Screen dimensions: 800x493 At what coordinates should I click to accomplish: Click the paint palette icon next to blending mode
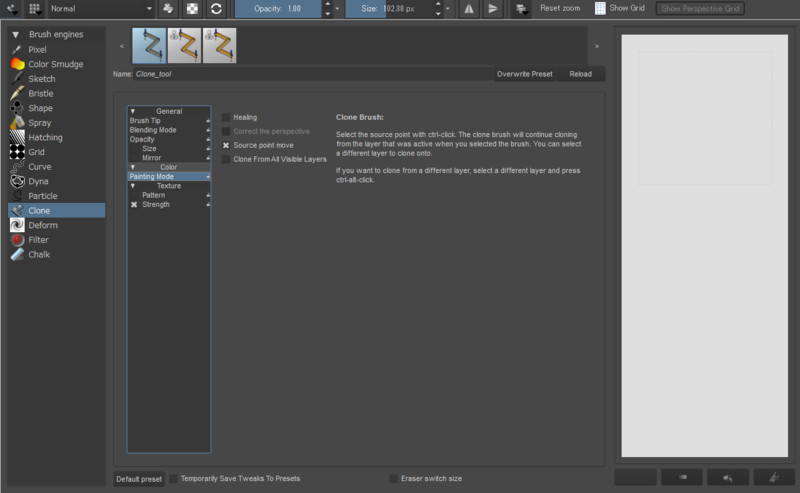pos(168,9)
